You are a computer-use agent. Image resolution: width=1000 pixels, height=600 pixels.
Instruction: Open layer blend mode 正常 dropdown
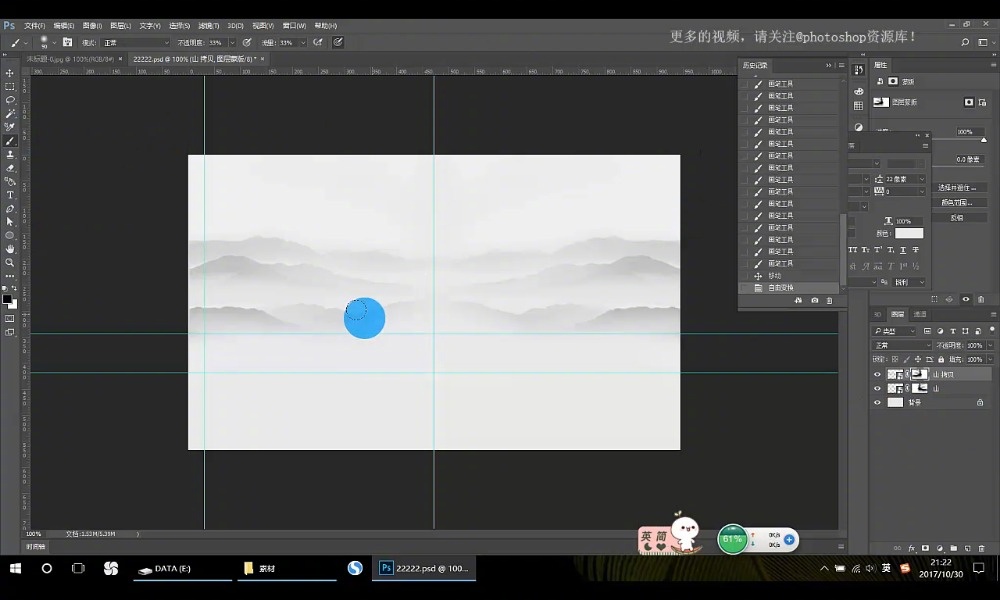click(902, 345)
